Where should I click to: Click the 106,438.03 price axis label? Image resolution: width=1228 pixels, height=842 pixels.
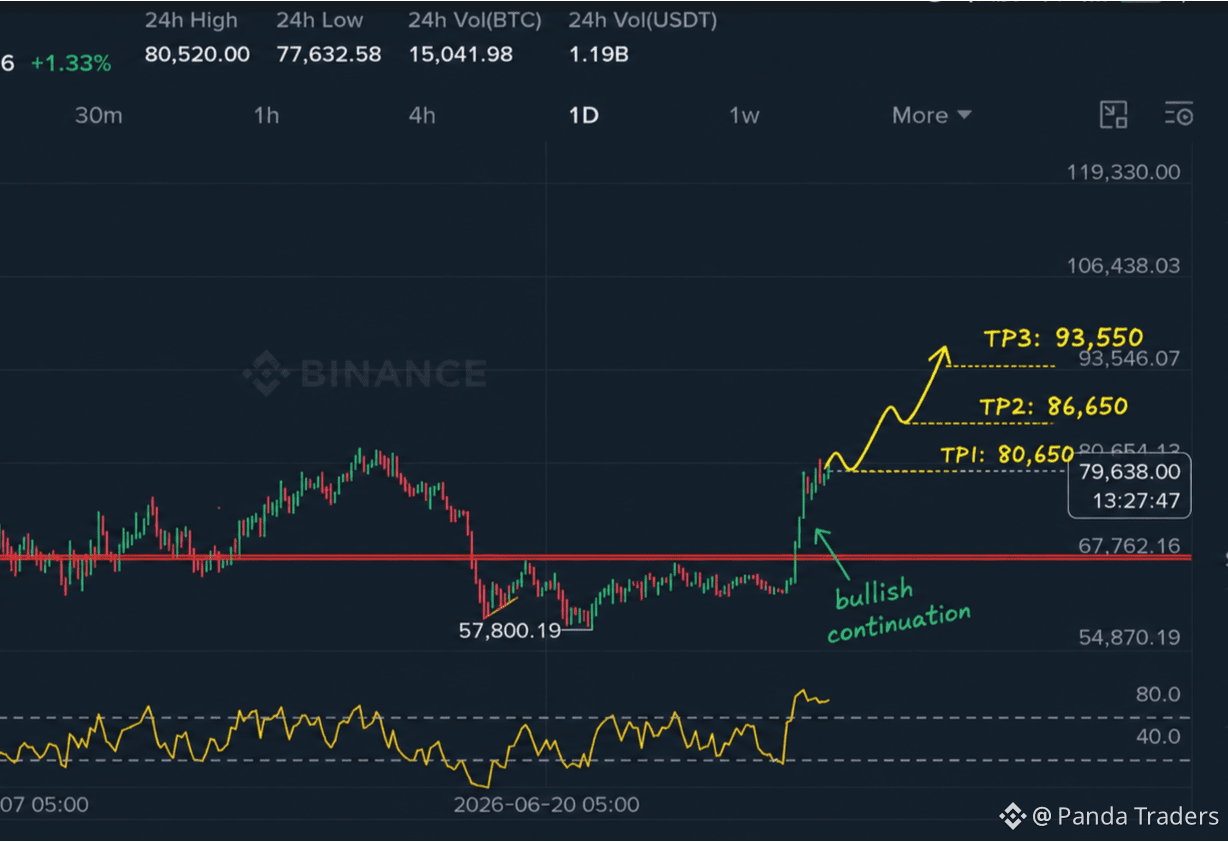pos(1124,266)
